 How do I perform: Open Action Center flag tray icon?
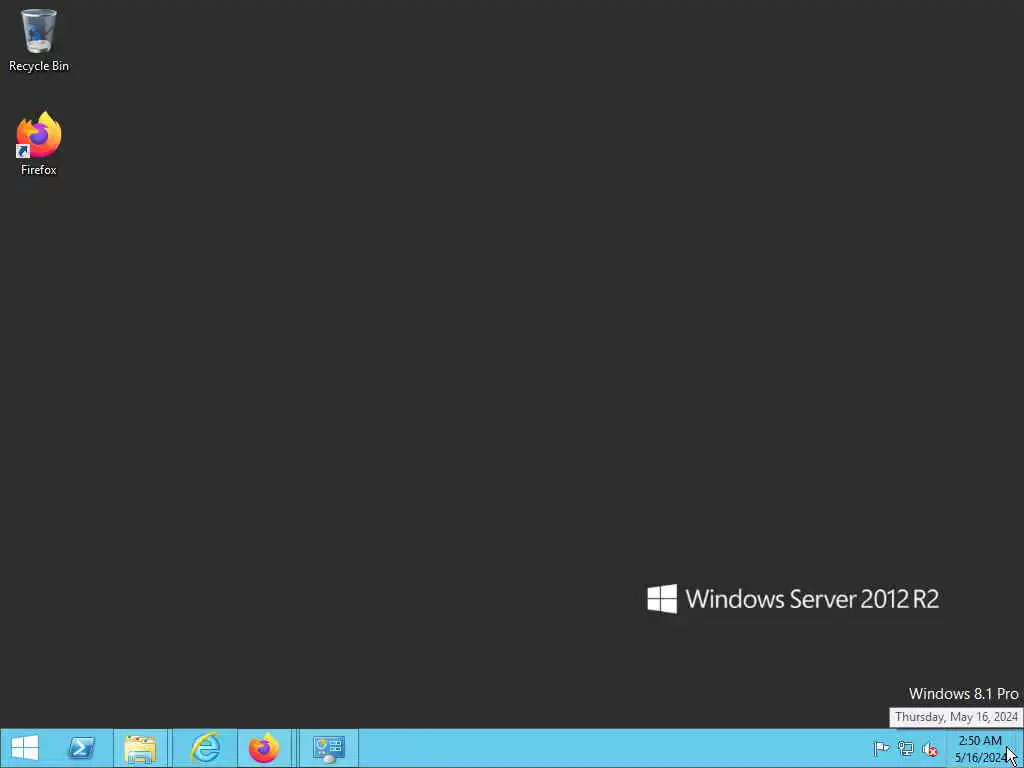881,748
